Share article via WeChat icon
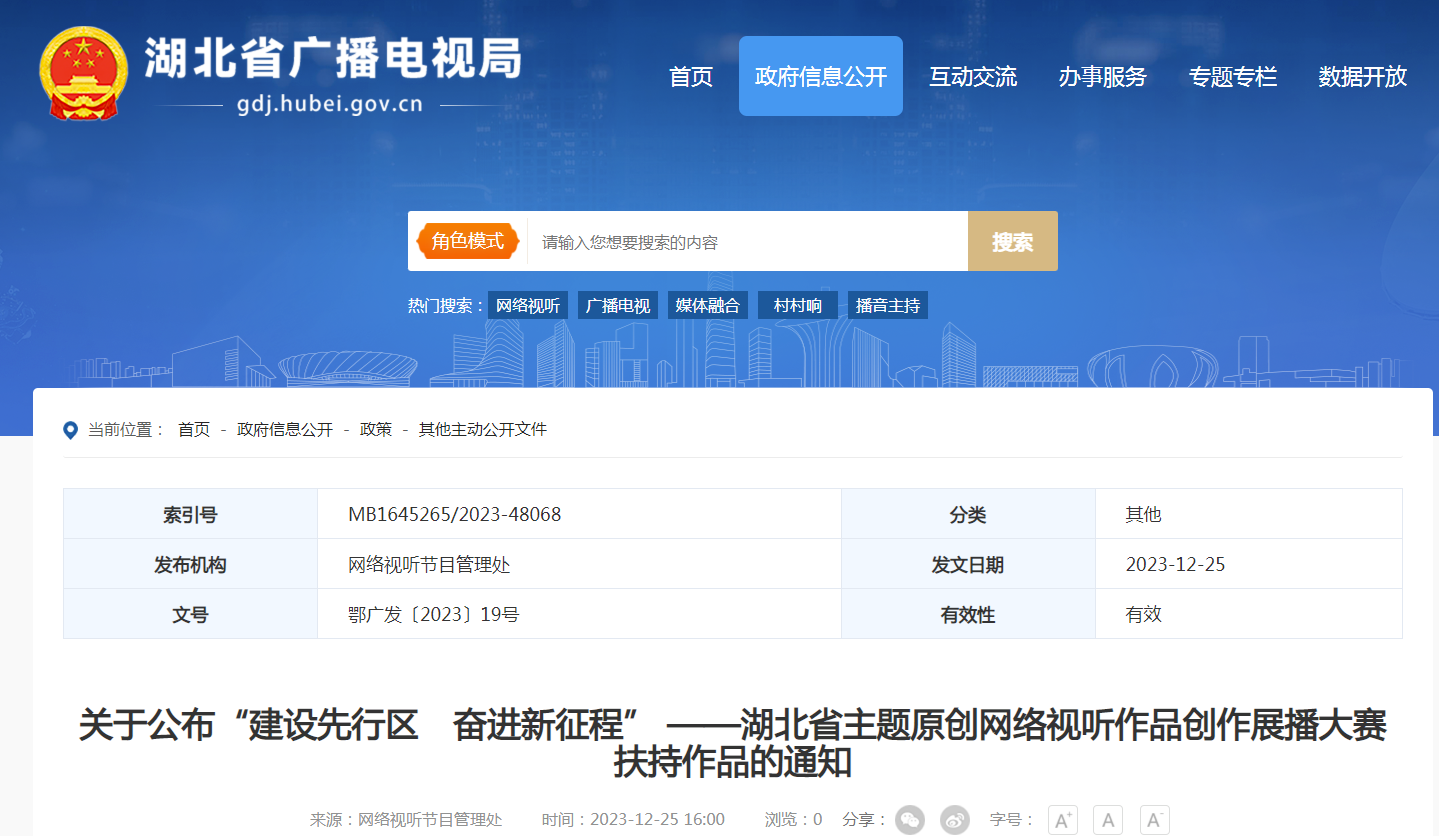The width and height of the screenshot is (1439, 836). [909, 820]
